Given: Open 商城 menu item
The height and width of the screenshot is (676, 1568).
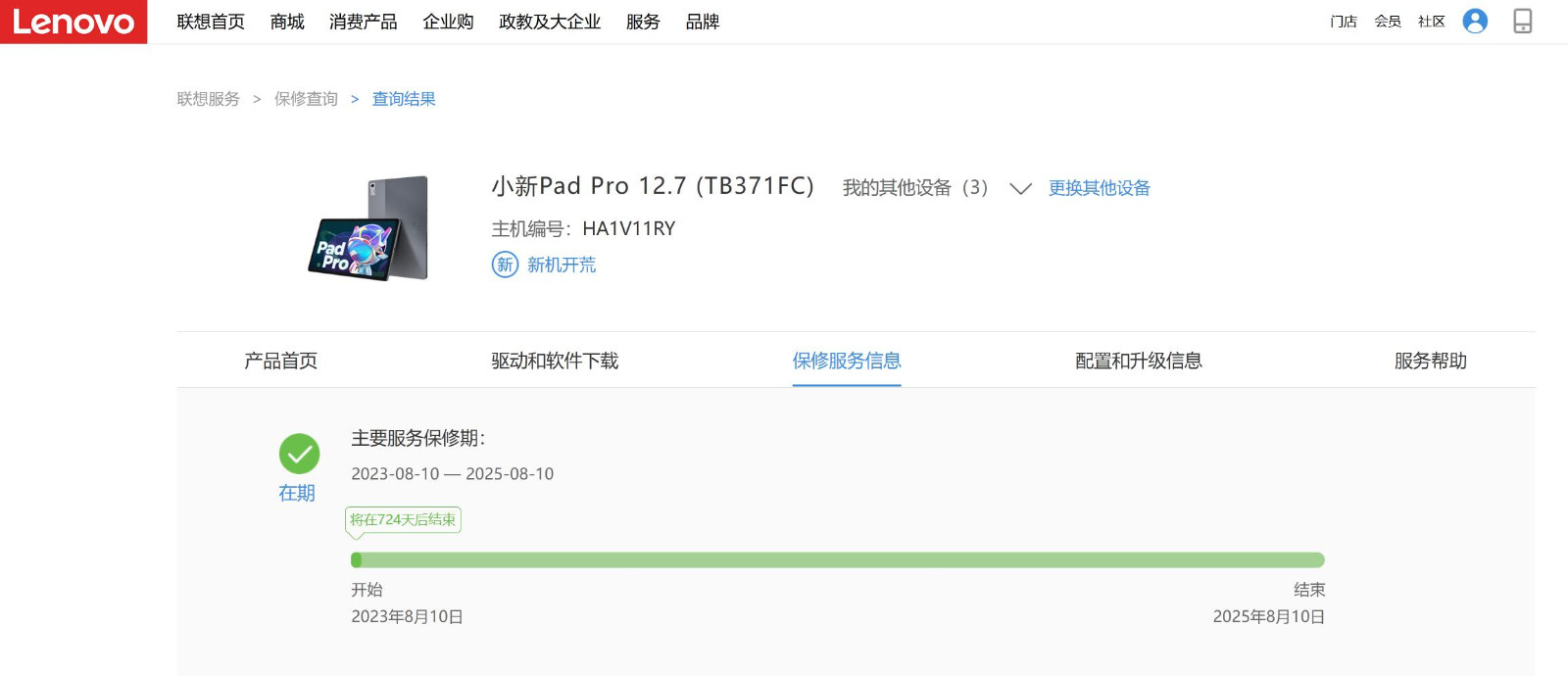Looking at the screenshot, I should point(287,22).
